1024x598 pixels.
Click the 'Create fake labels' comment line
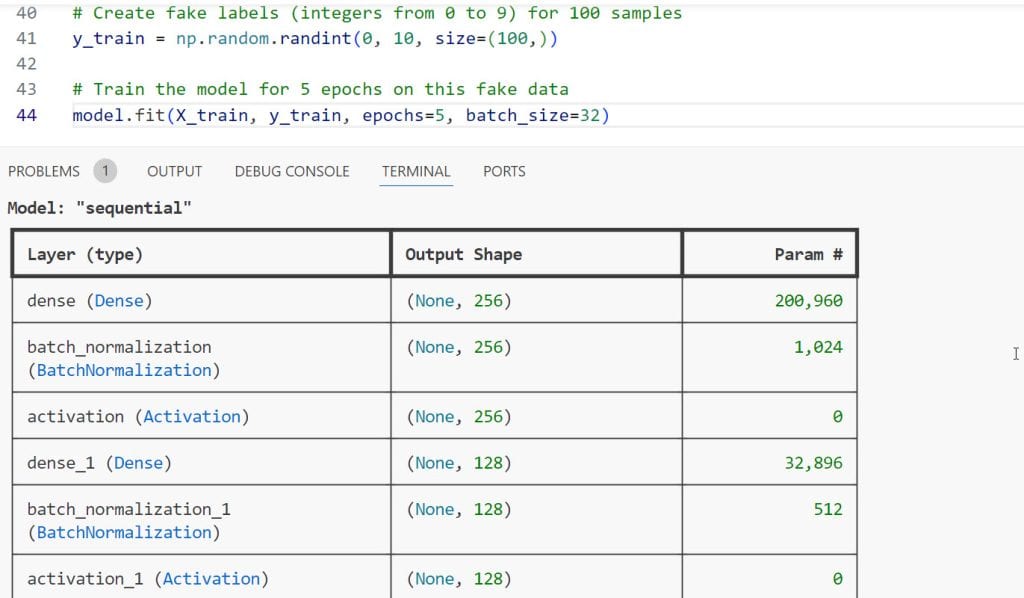pos(377,13)
